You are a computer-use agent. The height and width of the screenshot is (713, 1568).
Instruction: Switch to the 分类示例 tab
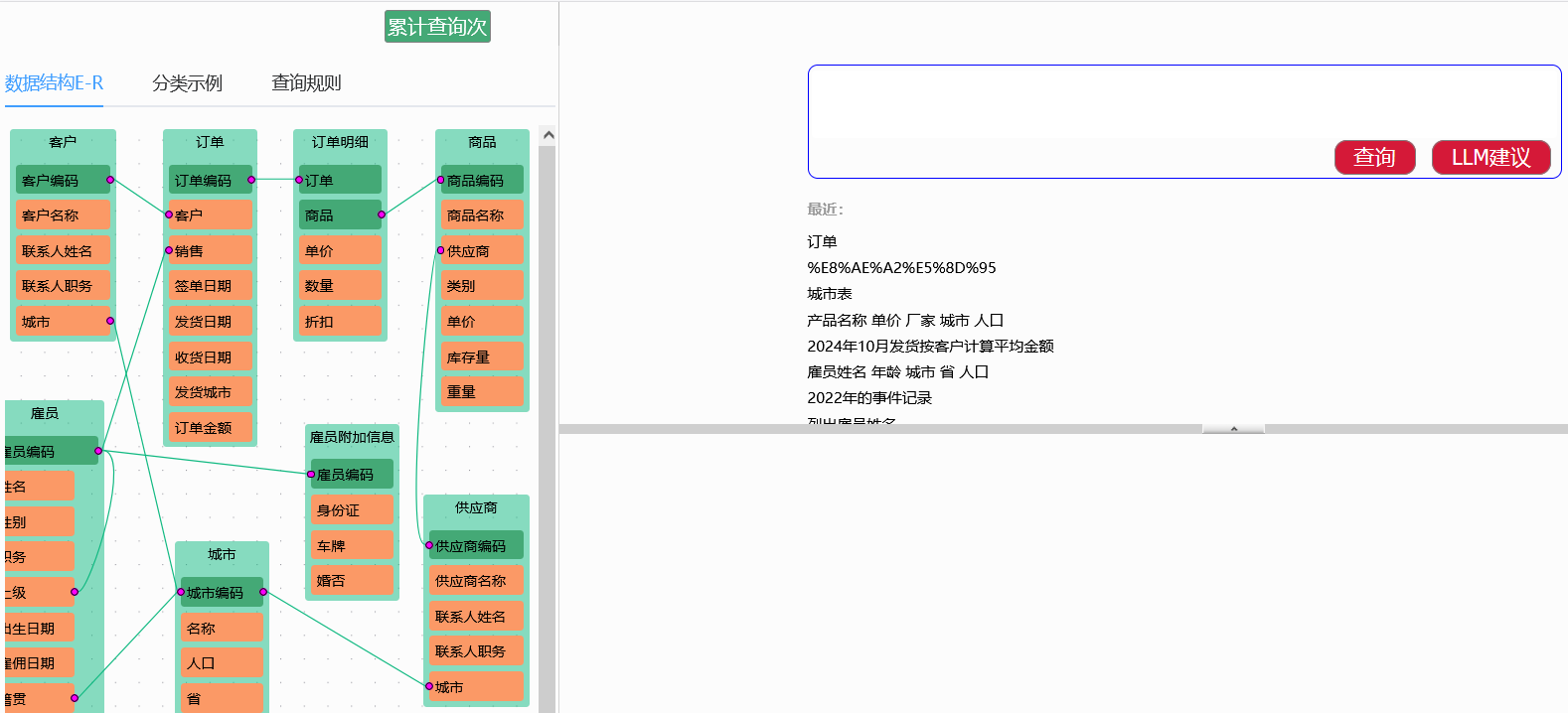point(187,83)
